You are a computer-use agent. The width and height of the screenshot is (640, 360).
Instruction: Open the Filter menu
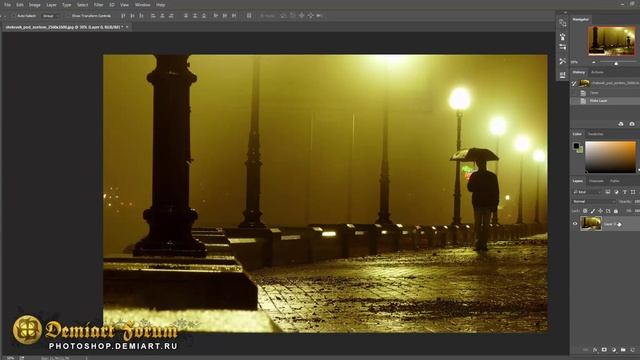[x=98, y=5]
